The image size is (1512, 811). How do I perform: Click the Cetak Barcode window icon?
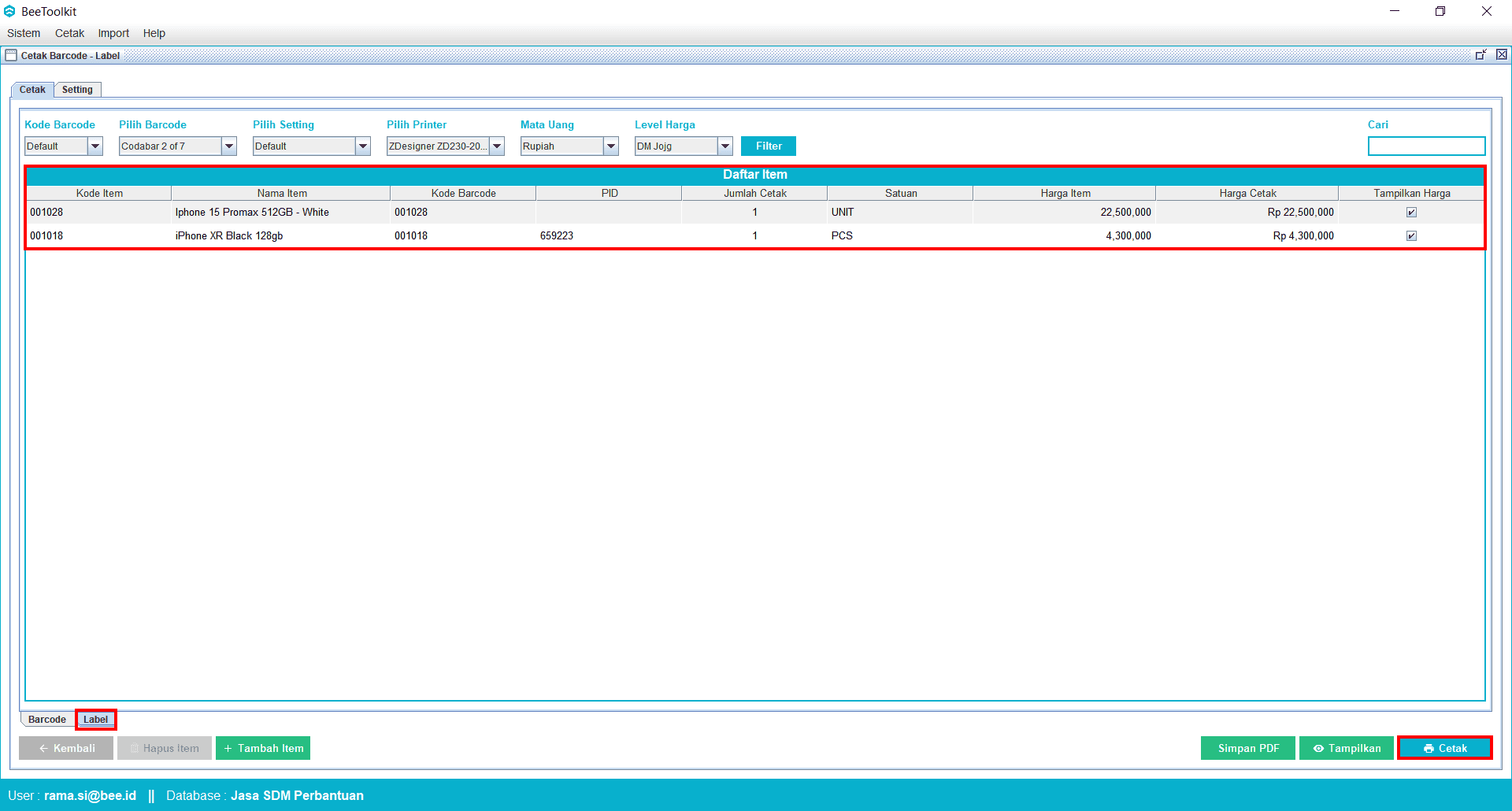pyautogui.click(x=11, y=55)
